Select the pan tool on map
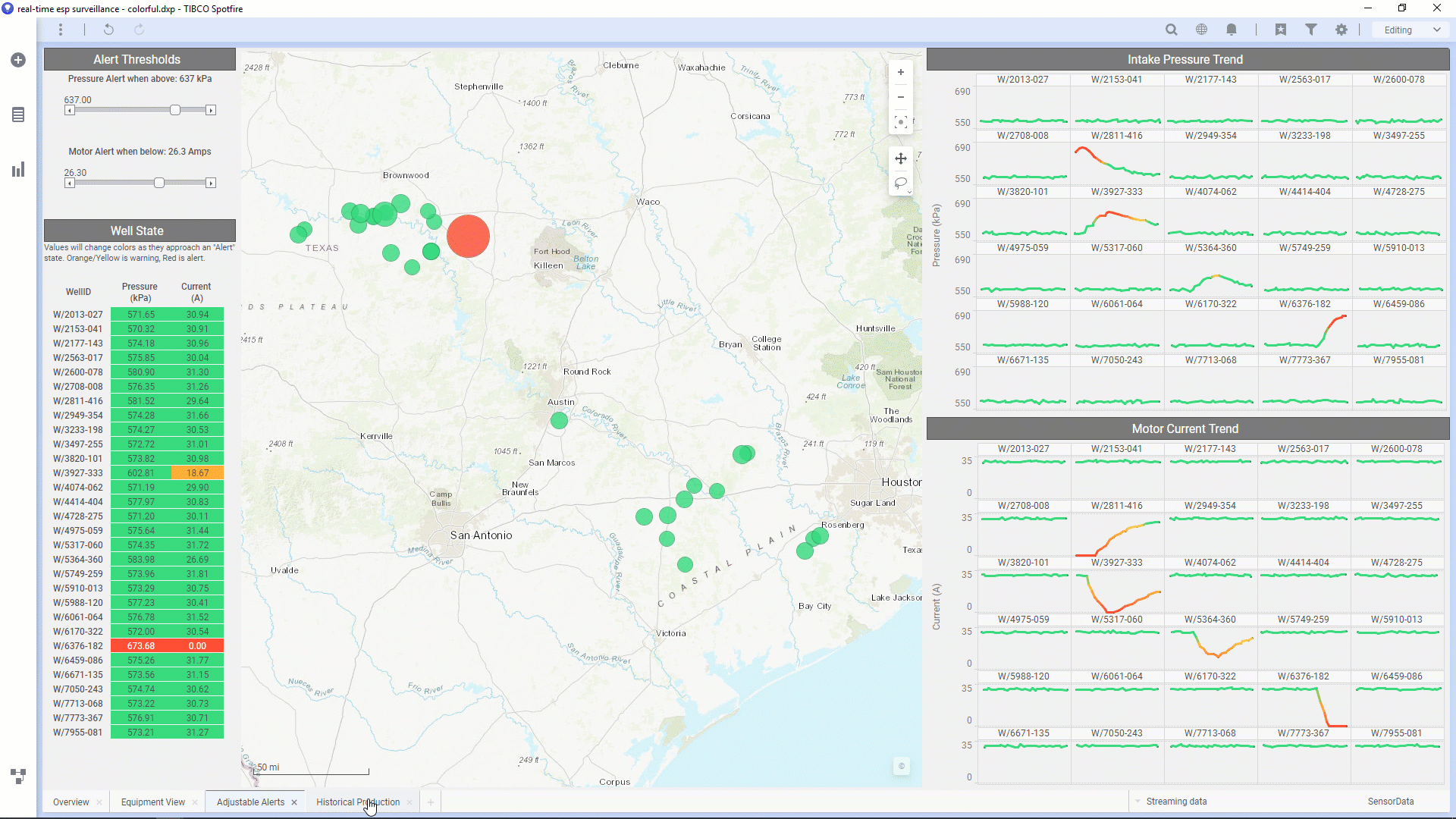Image resolution: width=1456 pixels, height=819 pixels. click(x=901, y=158)
